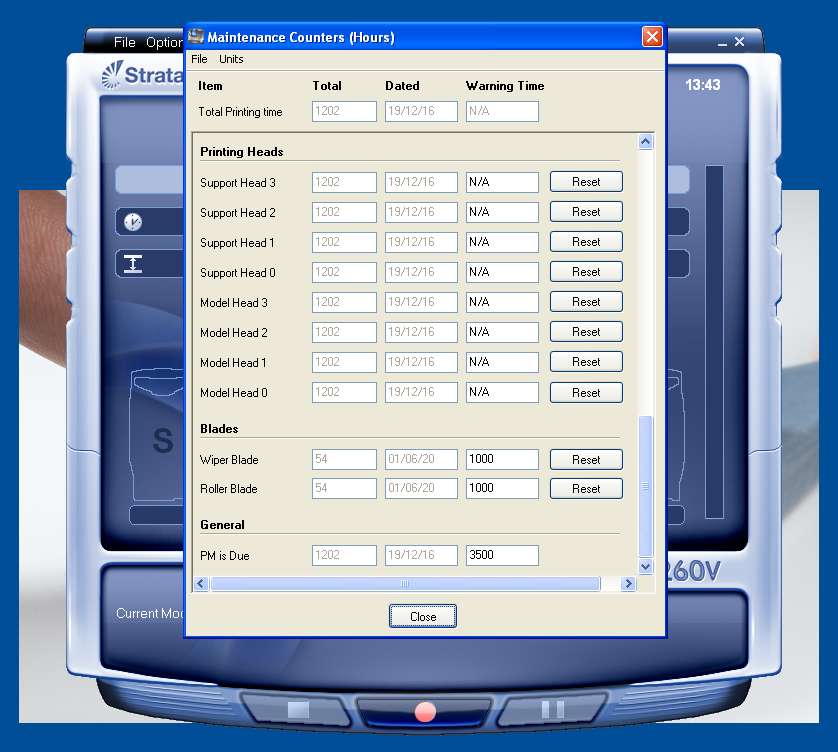Minimize the Stratasys main window

point(722,42)
